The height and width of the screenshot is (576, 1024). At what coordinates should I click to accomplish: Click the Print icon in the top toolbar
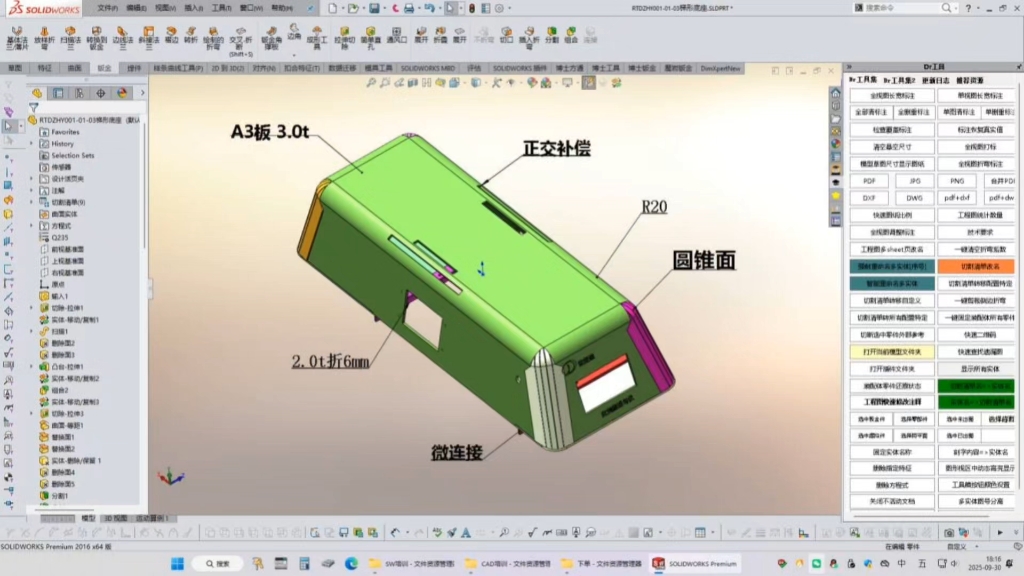[x=409, y=8]
